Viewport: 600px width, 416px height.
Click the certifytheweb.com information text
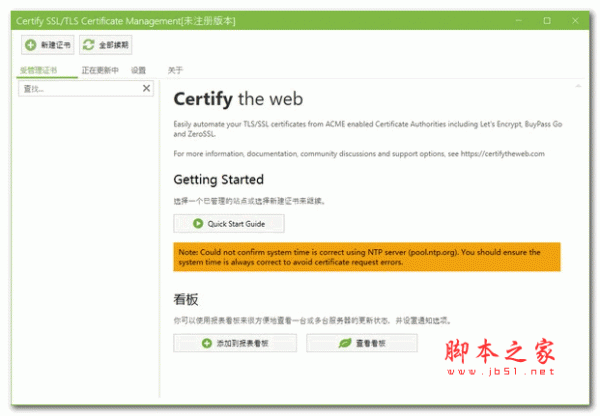click(x=359, y=154)
